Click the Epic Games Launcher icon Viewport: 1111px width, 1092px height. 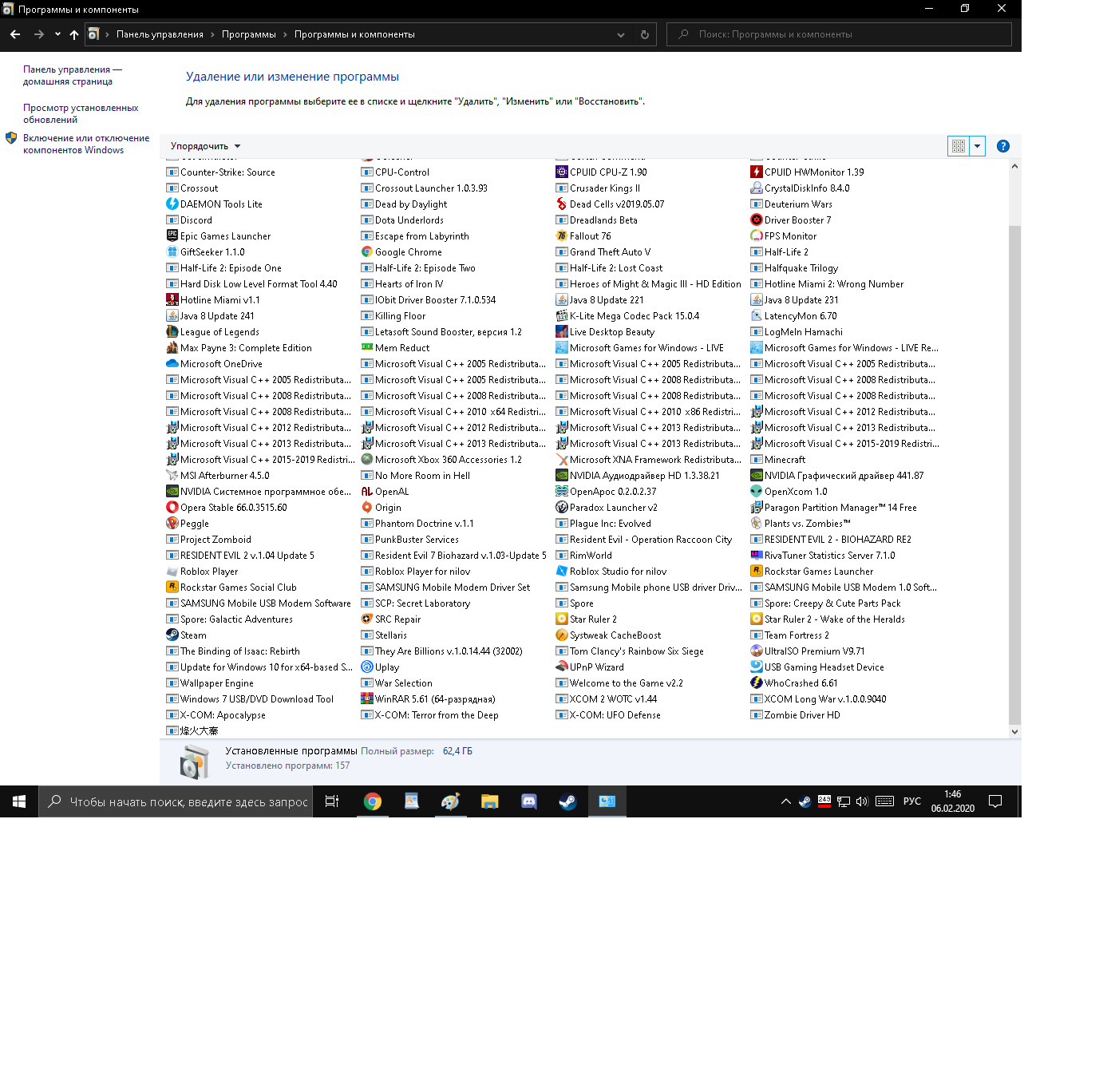tap(172, 236)
